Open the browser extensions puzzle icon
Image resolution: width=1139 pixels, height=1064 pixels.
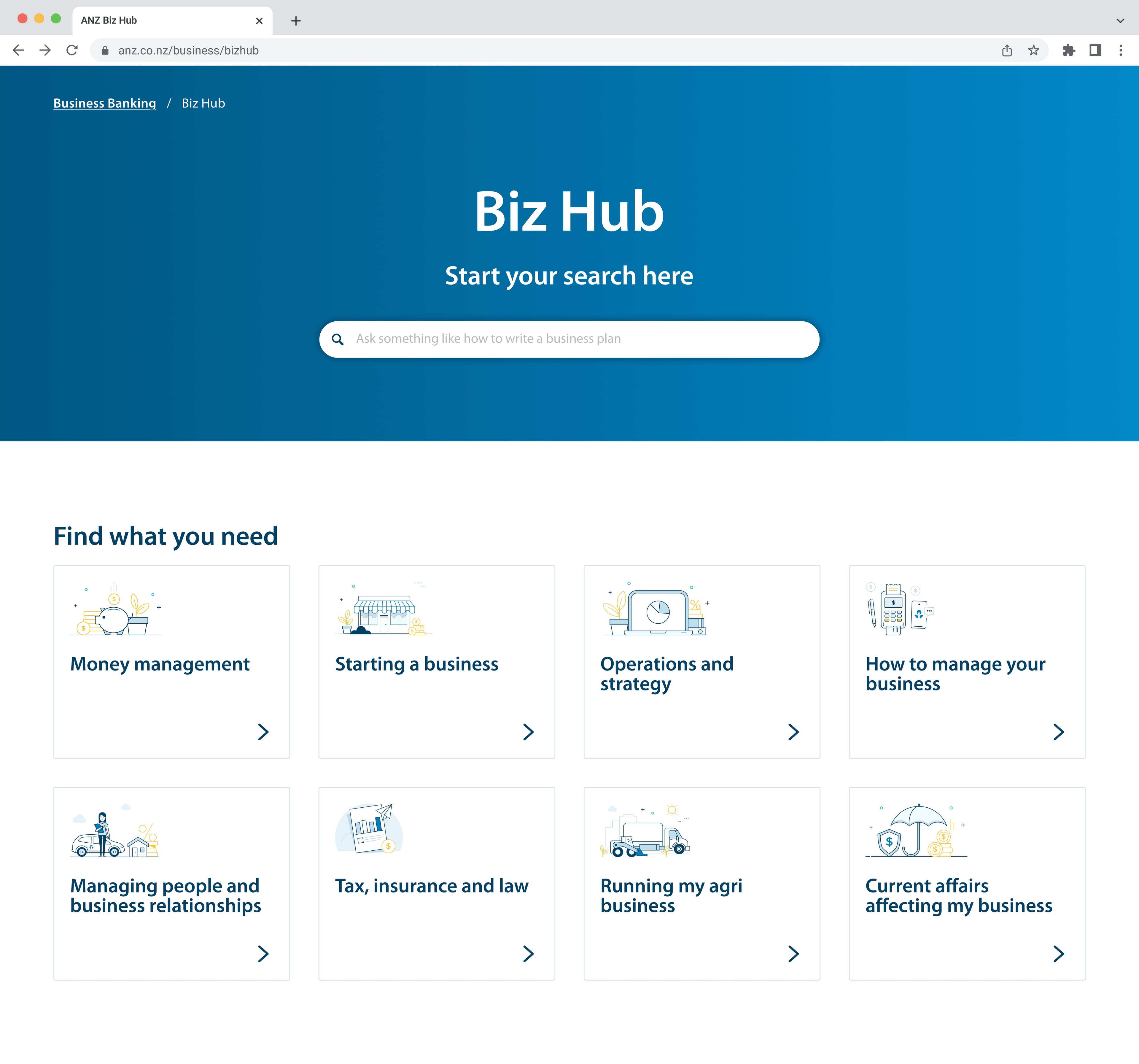pos(1068,50)
